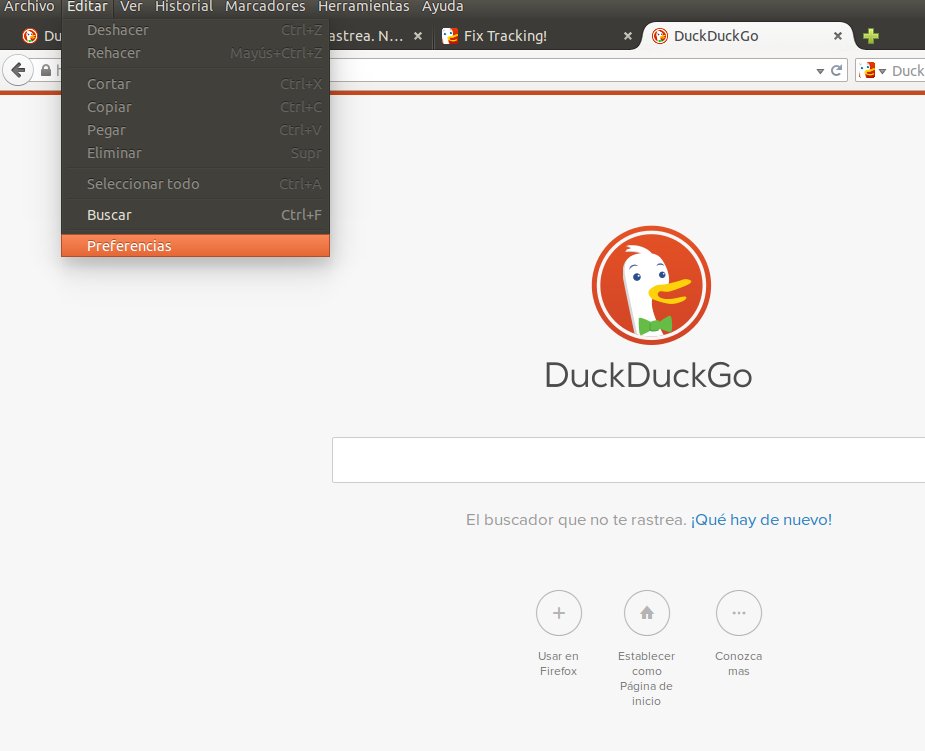Open the address bar history dropdown
Image resolution: width=925 pixels, height=751 pixels.
tap(821, 70)
